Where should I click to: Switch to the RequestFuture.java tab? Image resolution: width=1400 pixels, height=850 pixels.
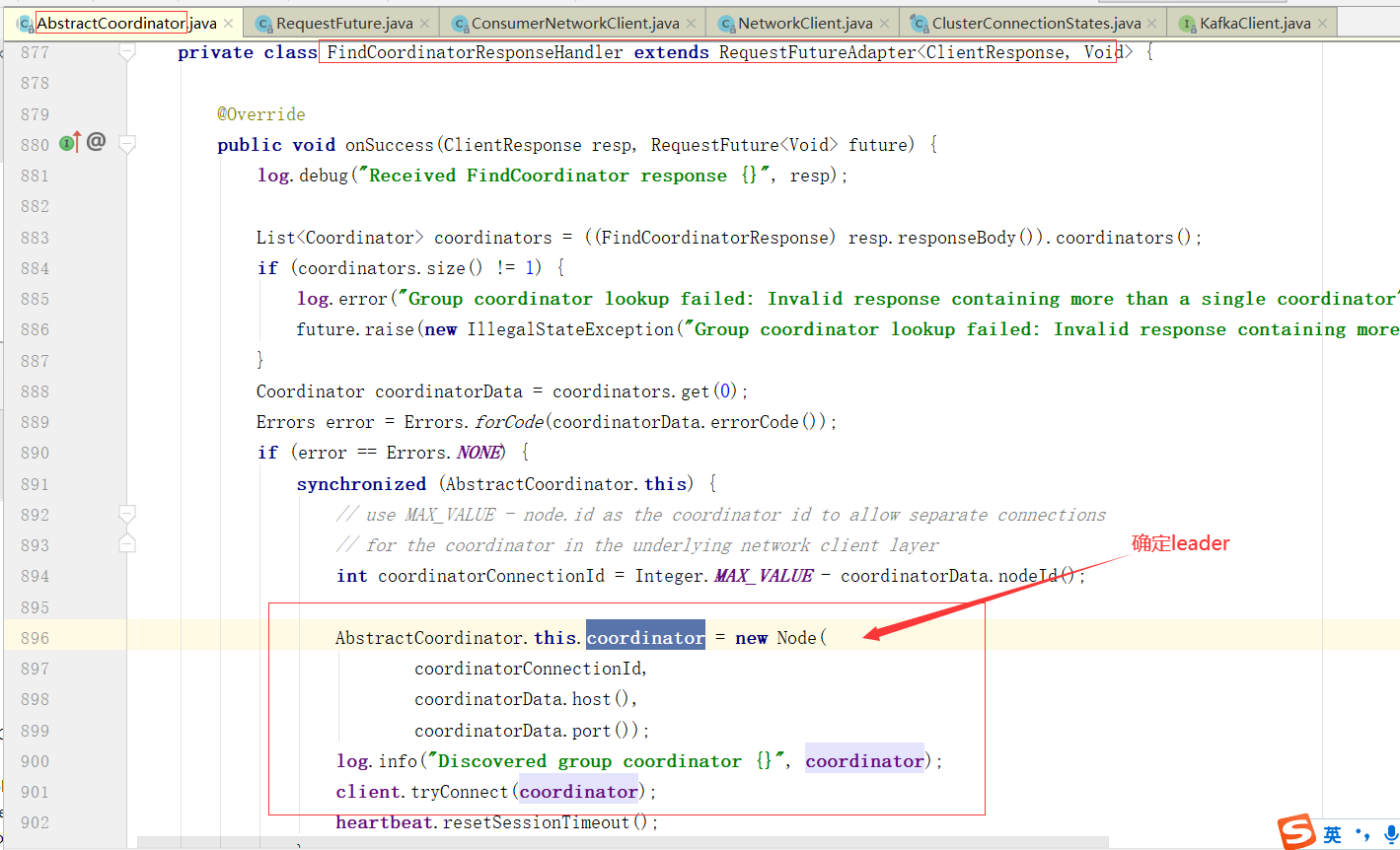(343, 23)
